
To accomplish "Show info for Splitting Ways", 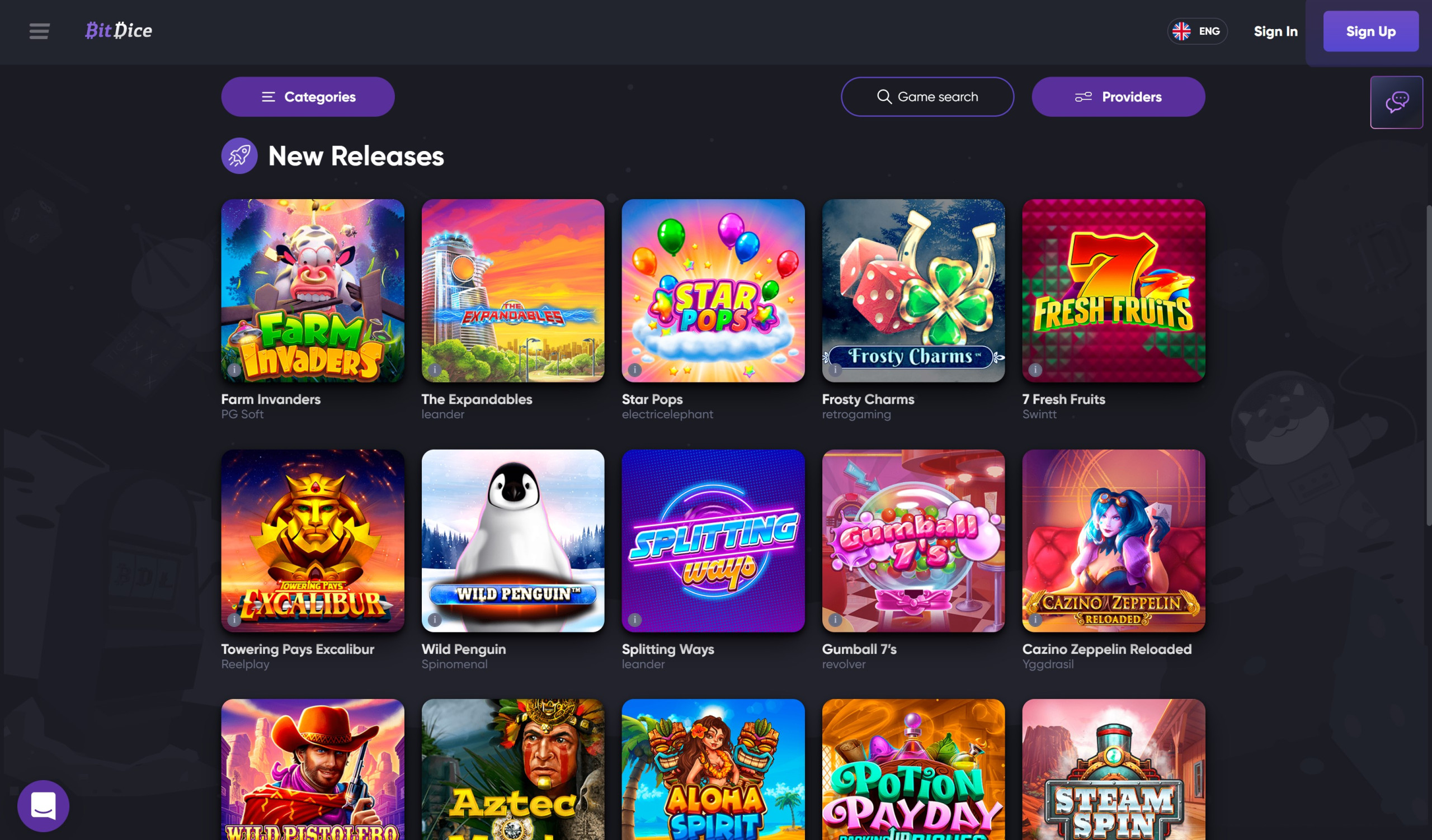I will [x=635, y=620].
